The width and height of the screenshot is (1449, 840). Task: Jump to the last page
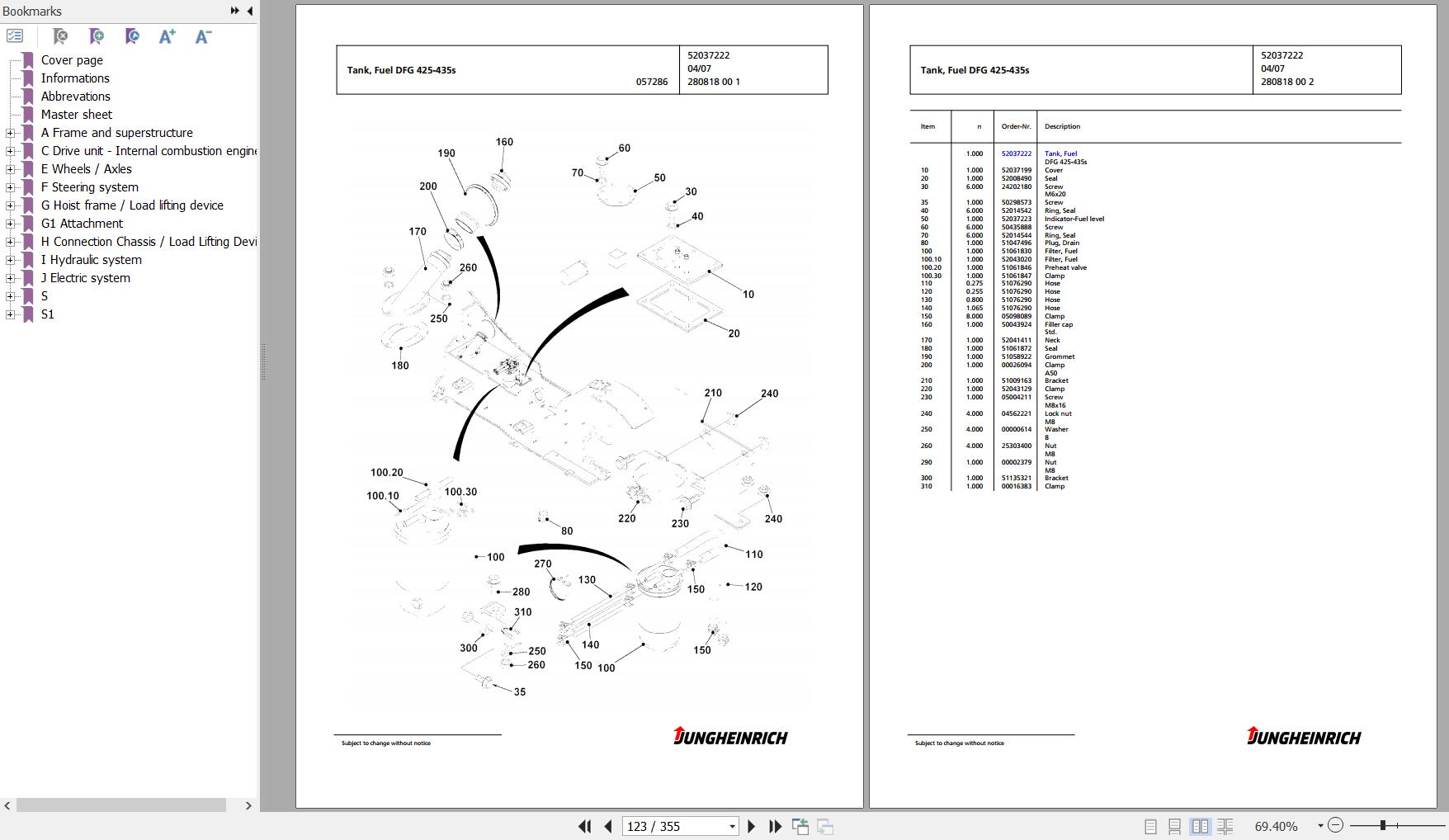tap(775, 826)
